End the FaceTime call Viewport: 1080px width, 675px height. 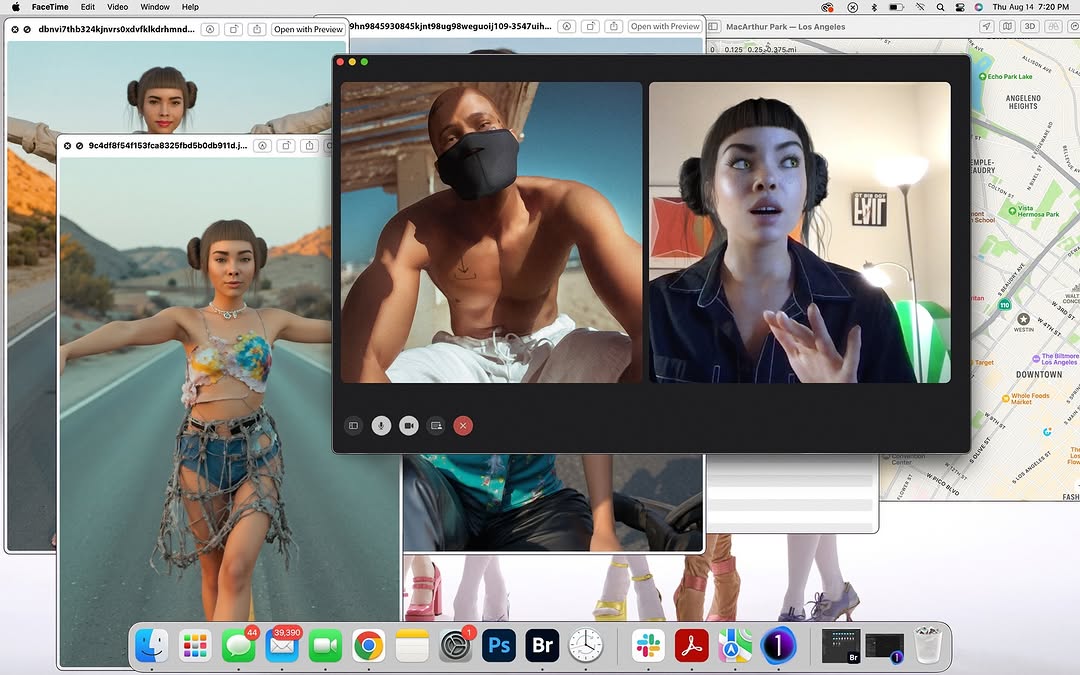point(463,425)
